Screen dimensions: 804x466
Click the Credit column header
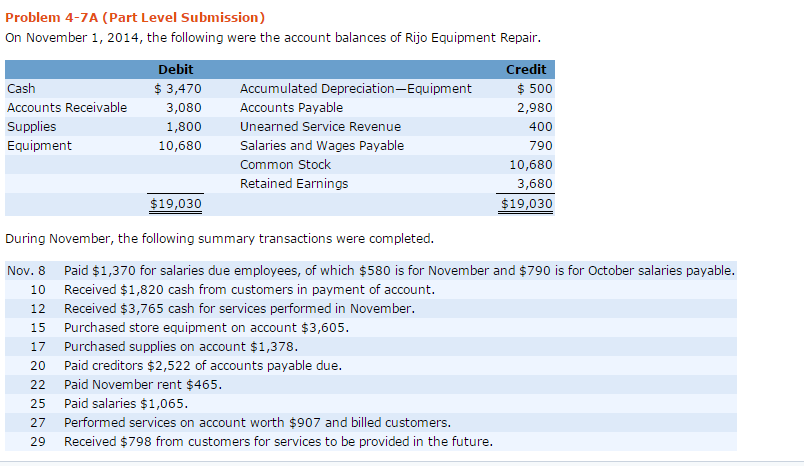coord(526,69)
